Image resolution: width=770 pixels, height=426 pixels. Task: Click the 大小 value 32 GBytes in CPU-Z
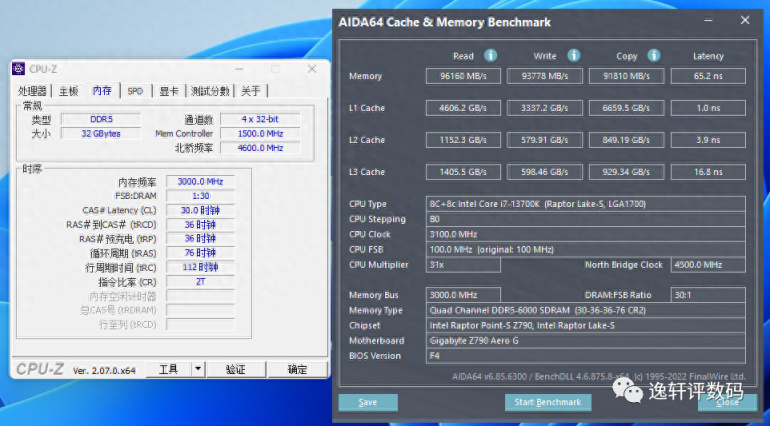(101, 134)
